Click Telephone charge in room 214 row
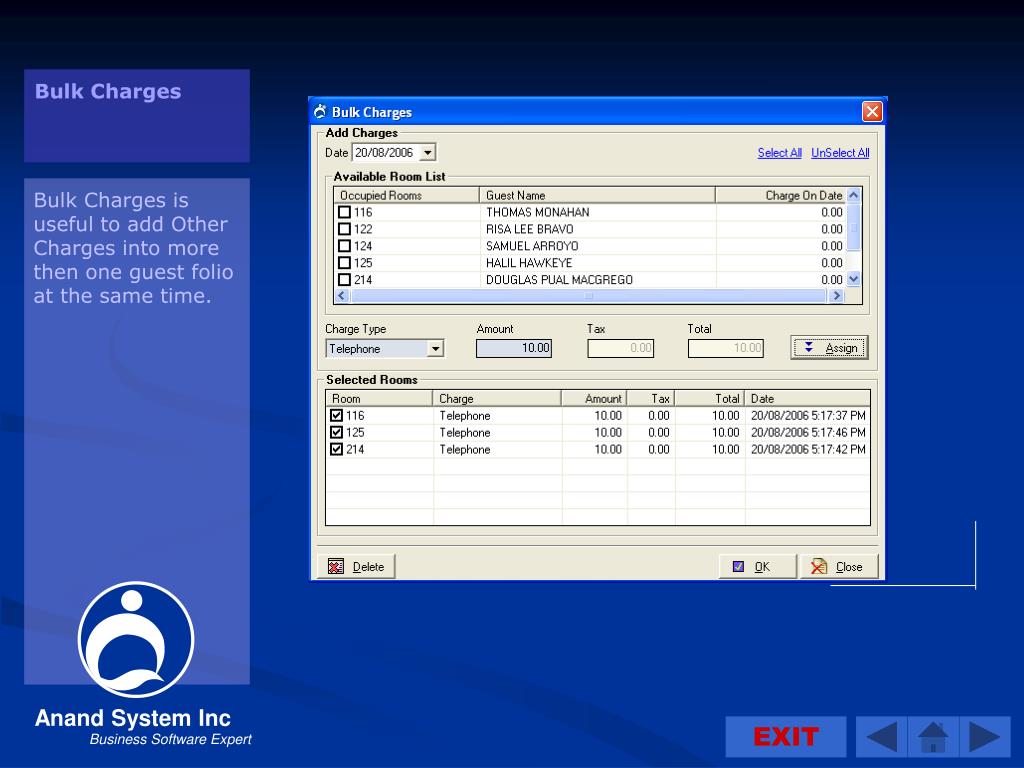 (x=465, y=449)
